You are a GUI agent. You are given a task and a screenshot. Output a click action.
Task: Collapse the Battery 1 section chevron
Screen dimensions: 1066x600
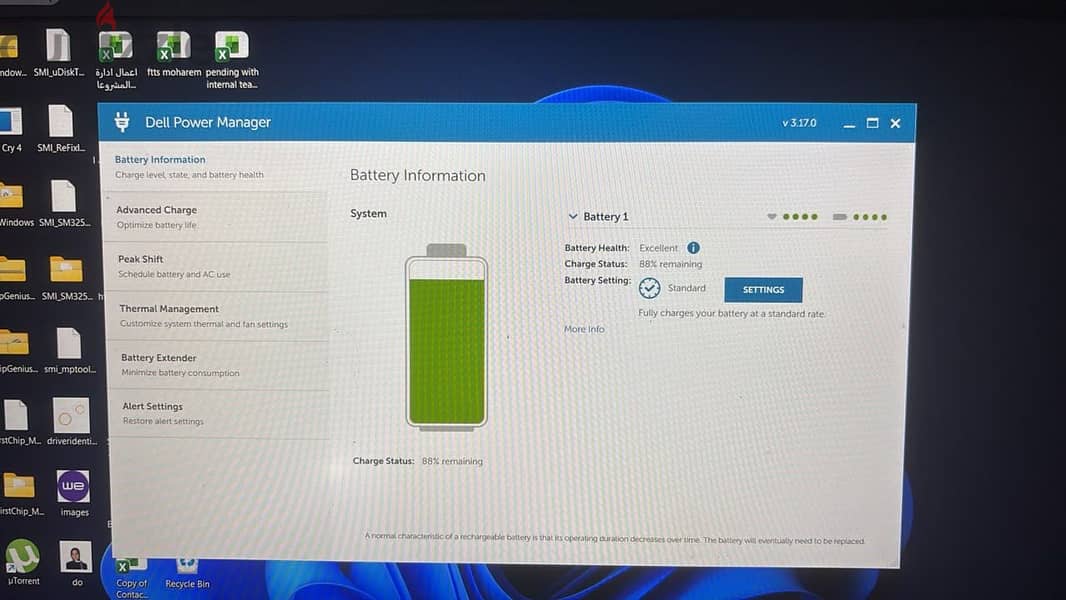[572, 216]
